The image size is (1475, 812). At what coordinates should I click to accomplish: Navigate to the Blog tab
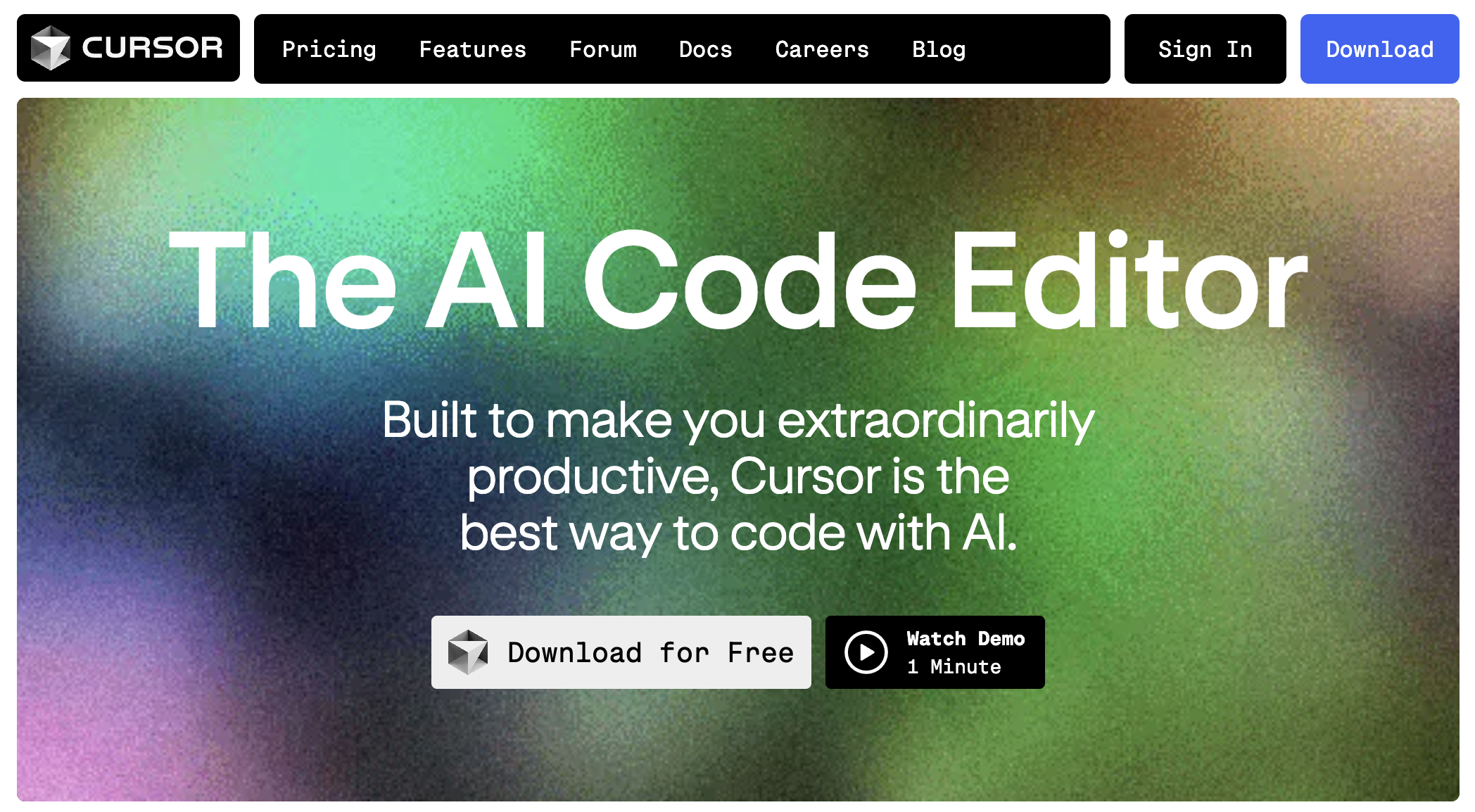(x=938, y=48)
